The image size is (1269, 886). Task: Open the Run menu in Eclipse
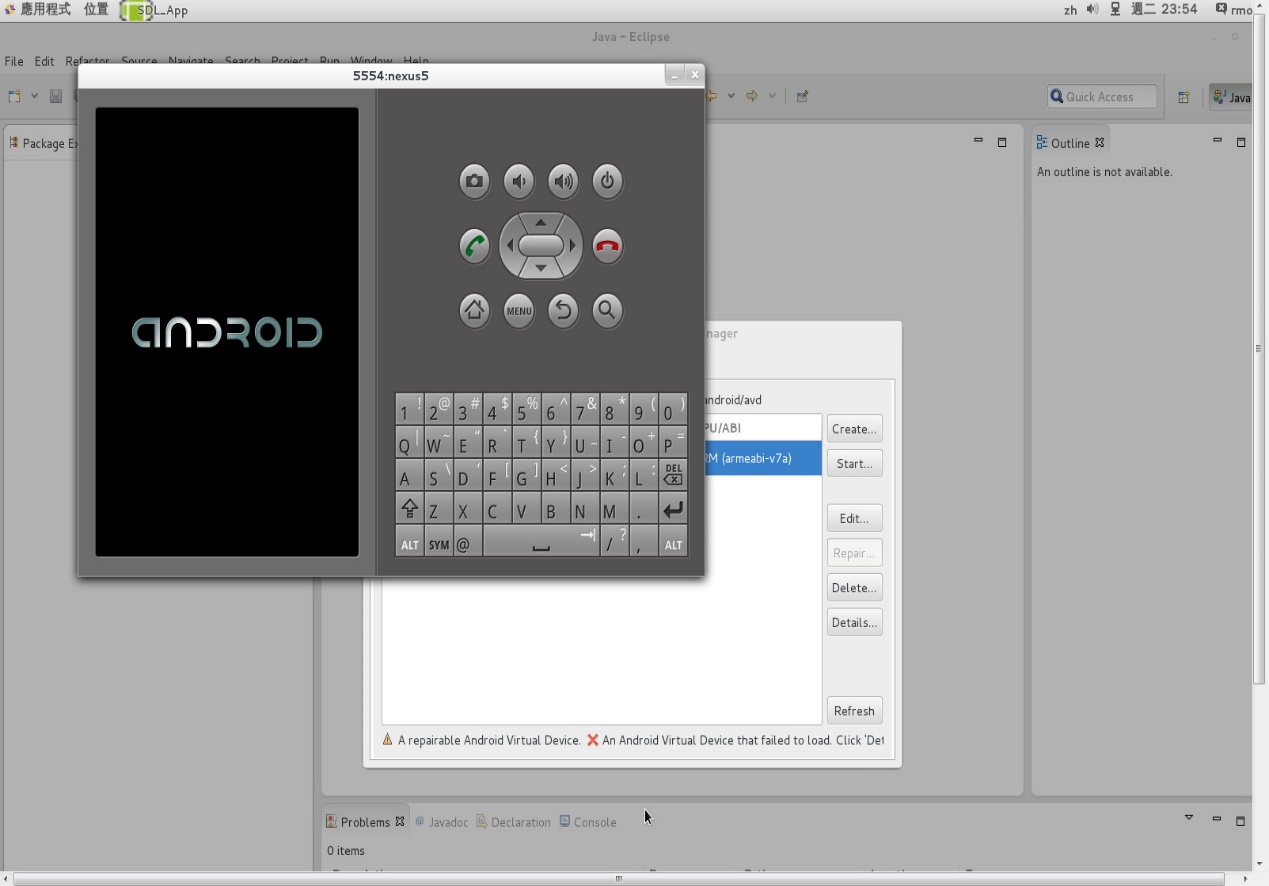click(x=329, y=61)
